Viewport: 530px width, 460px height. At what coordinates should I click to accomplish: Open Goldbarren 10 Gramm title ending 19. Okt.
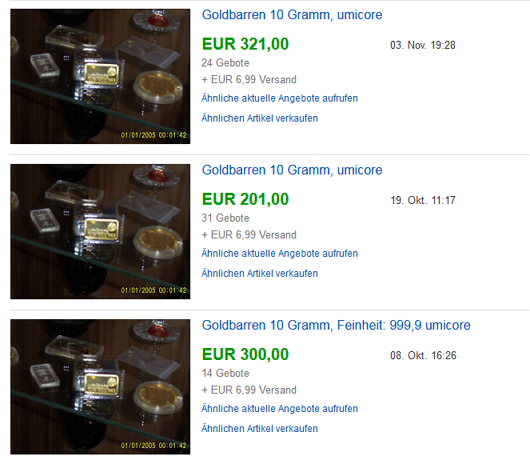coord(292,170)
